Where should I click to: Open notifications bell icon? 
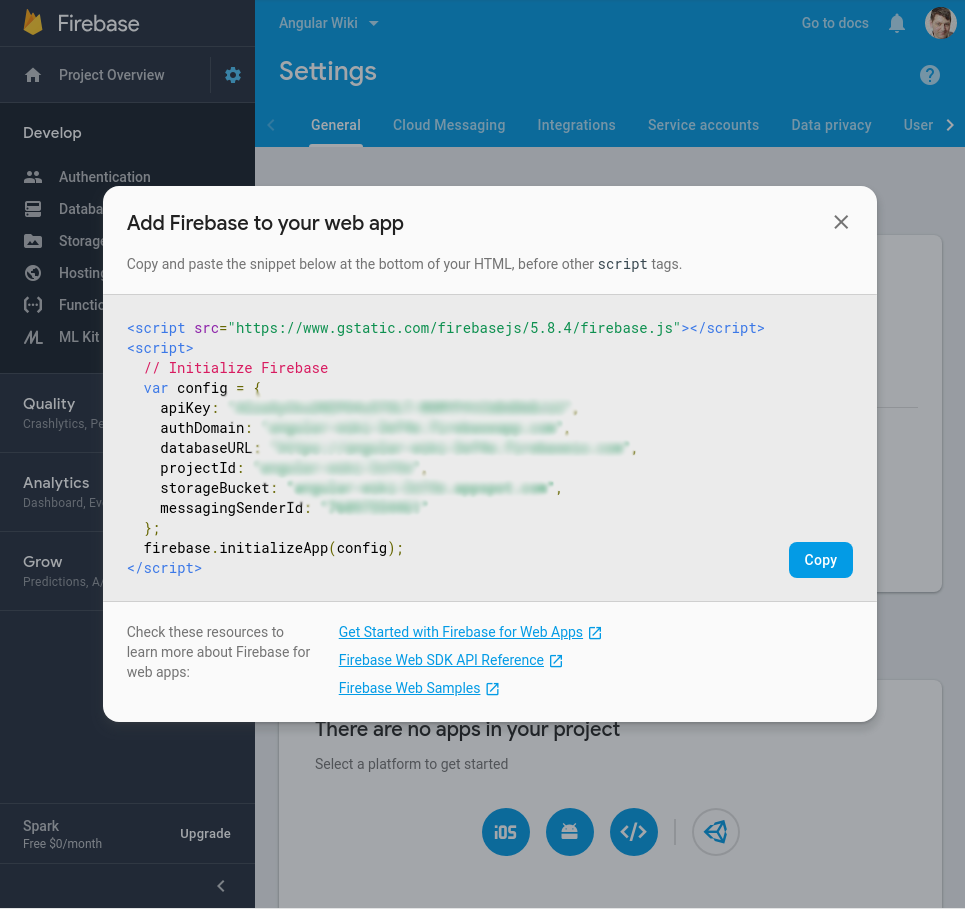coord(897,23)
